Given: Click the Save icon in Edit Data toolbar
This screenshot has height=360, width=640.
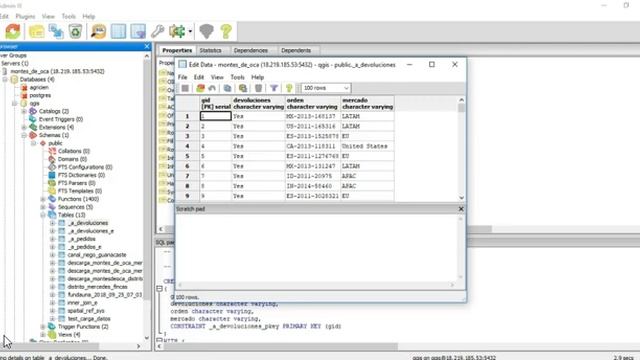Looking at the screenshot, I should (x=185, y=88).
